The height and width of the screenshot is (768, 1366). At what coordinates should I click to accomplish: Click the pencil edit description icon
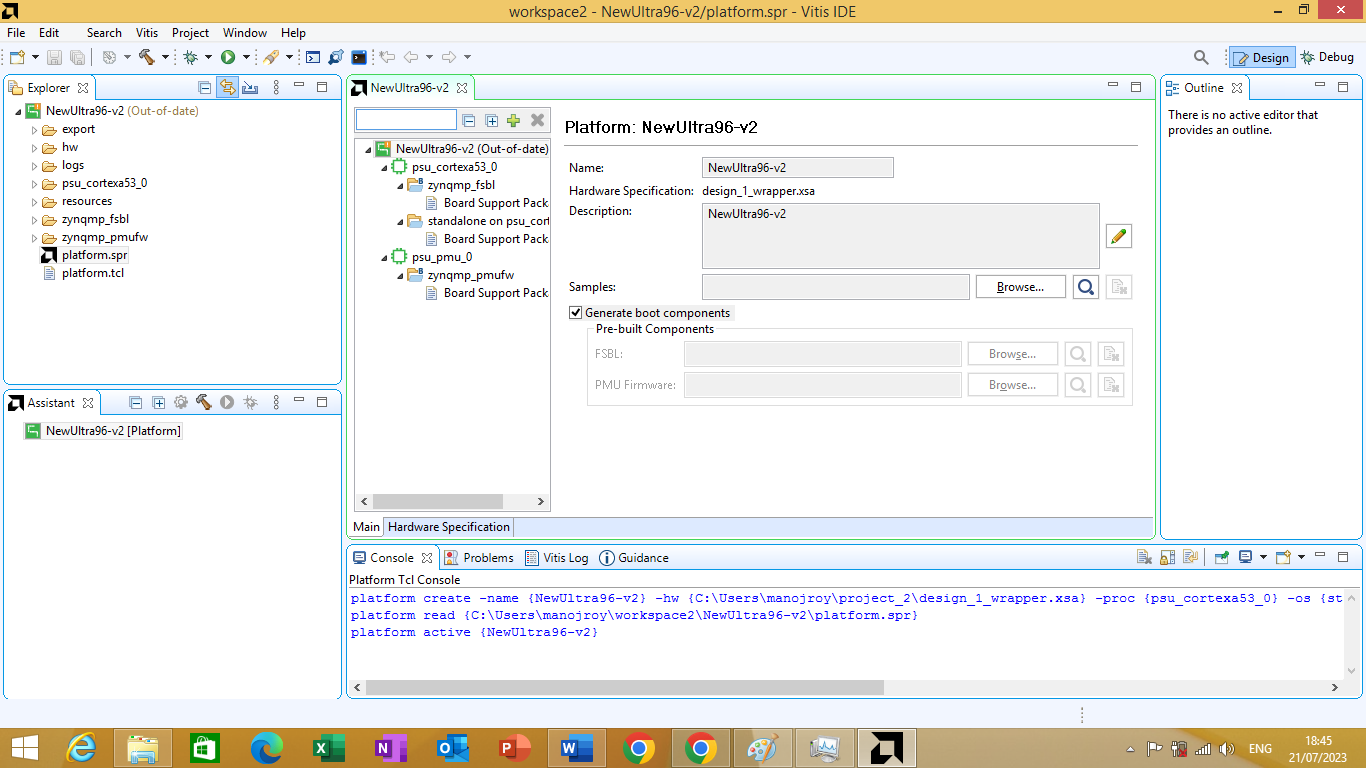(x=1119, y=236)
